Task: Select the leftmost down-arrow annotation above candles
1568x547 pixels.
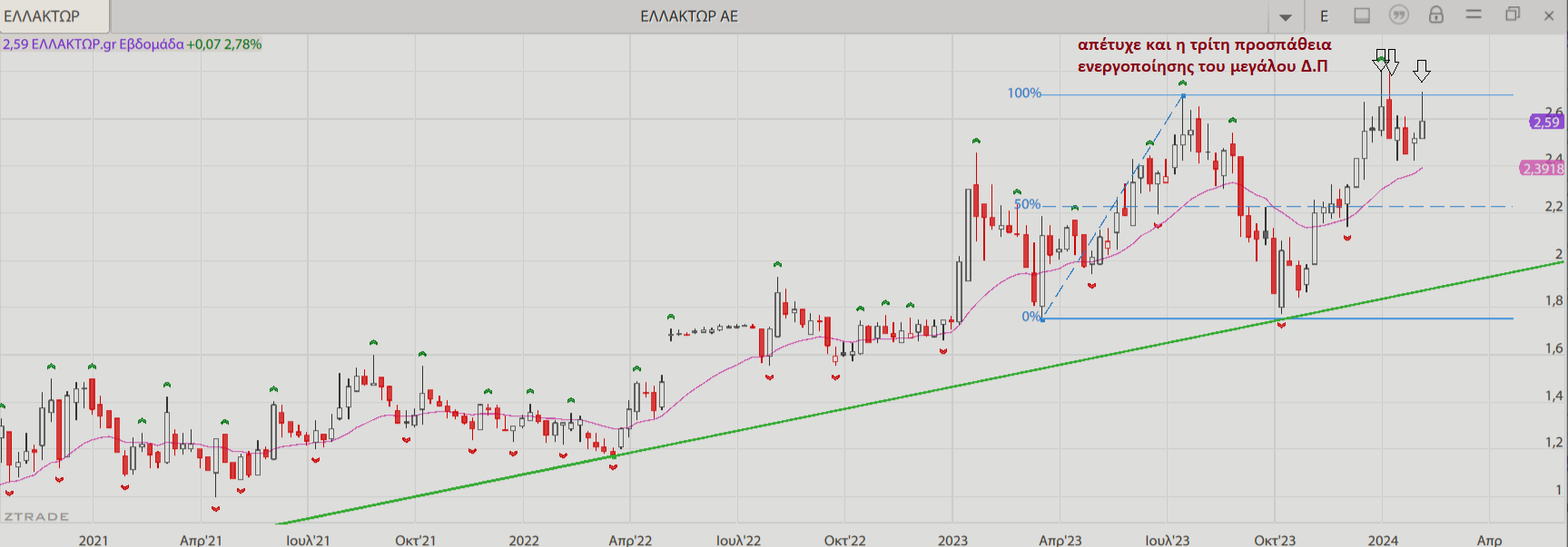Action: [1381, 60]
